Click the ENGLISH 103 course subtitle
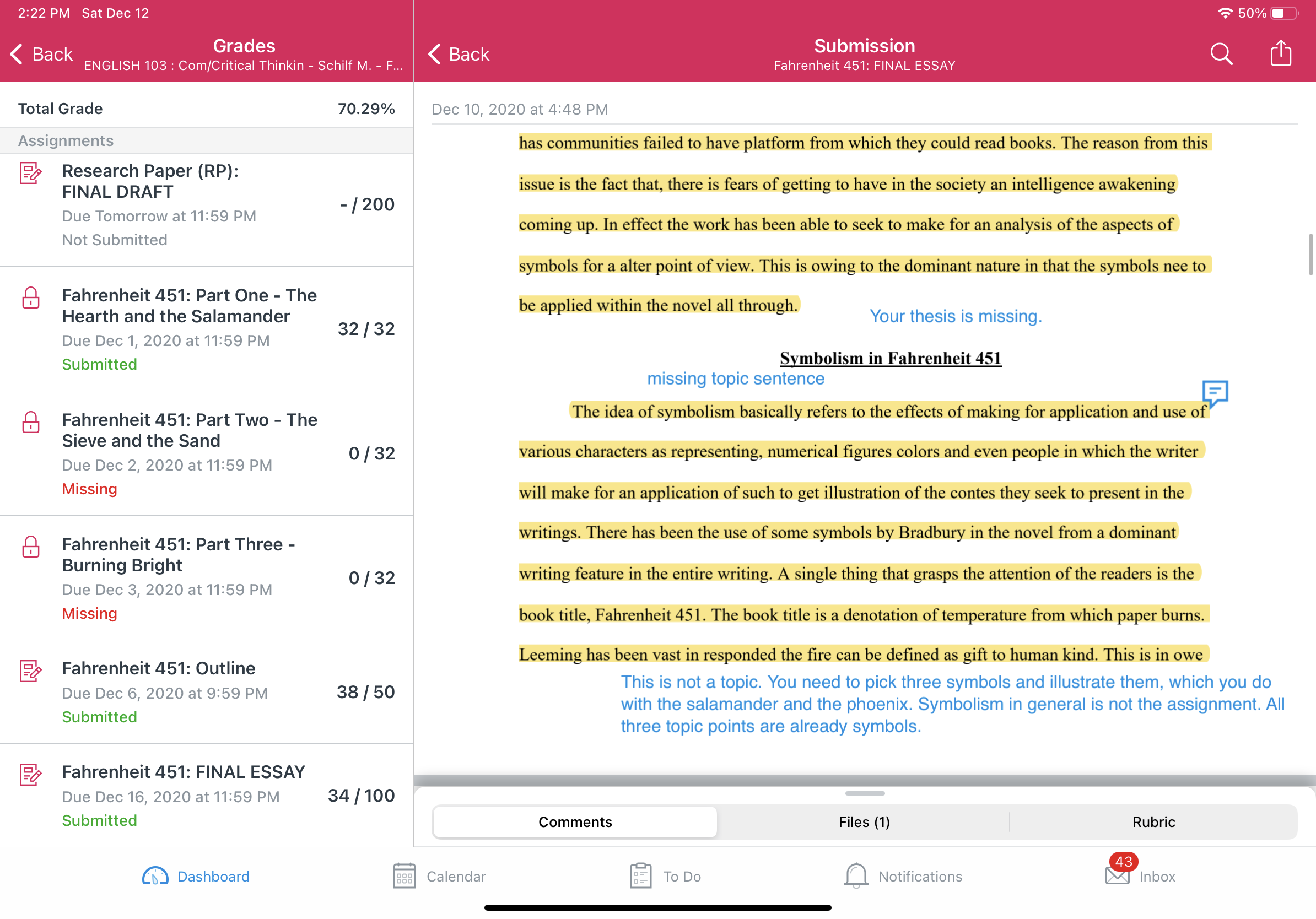The height and width of the screenshot is (919, 1316). click(x=244, y=66)
